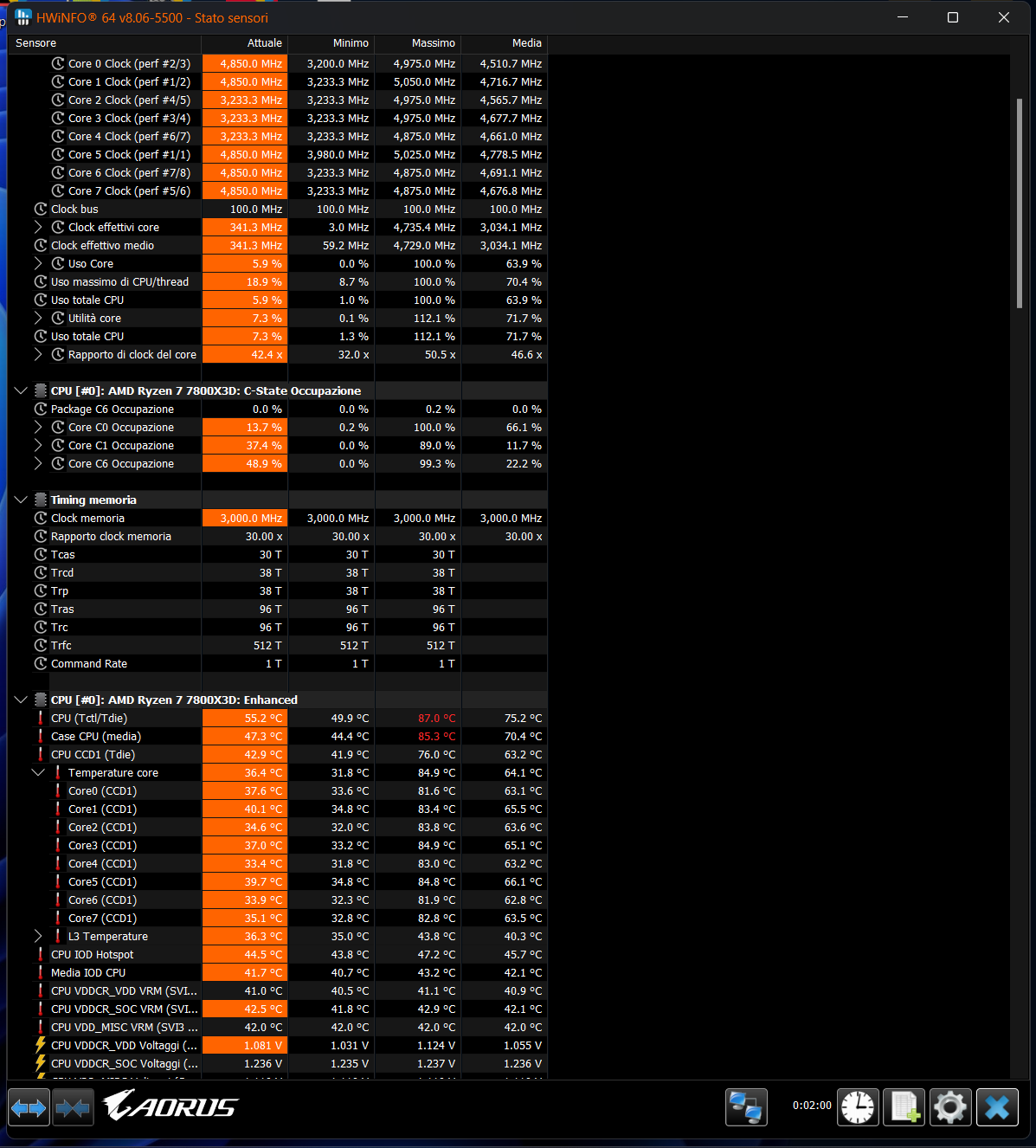The height and width of the screenshot is (1148, 1036).
Task: Minimize the HWiNFO sensor window
Action: pos(903,17)
